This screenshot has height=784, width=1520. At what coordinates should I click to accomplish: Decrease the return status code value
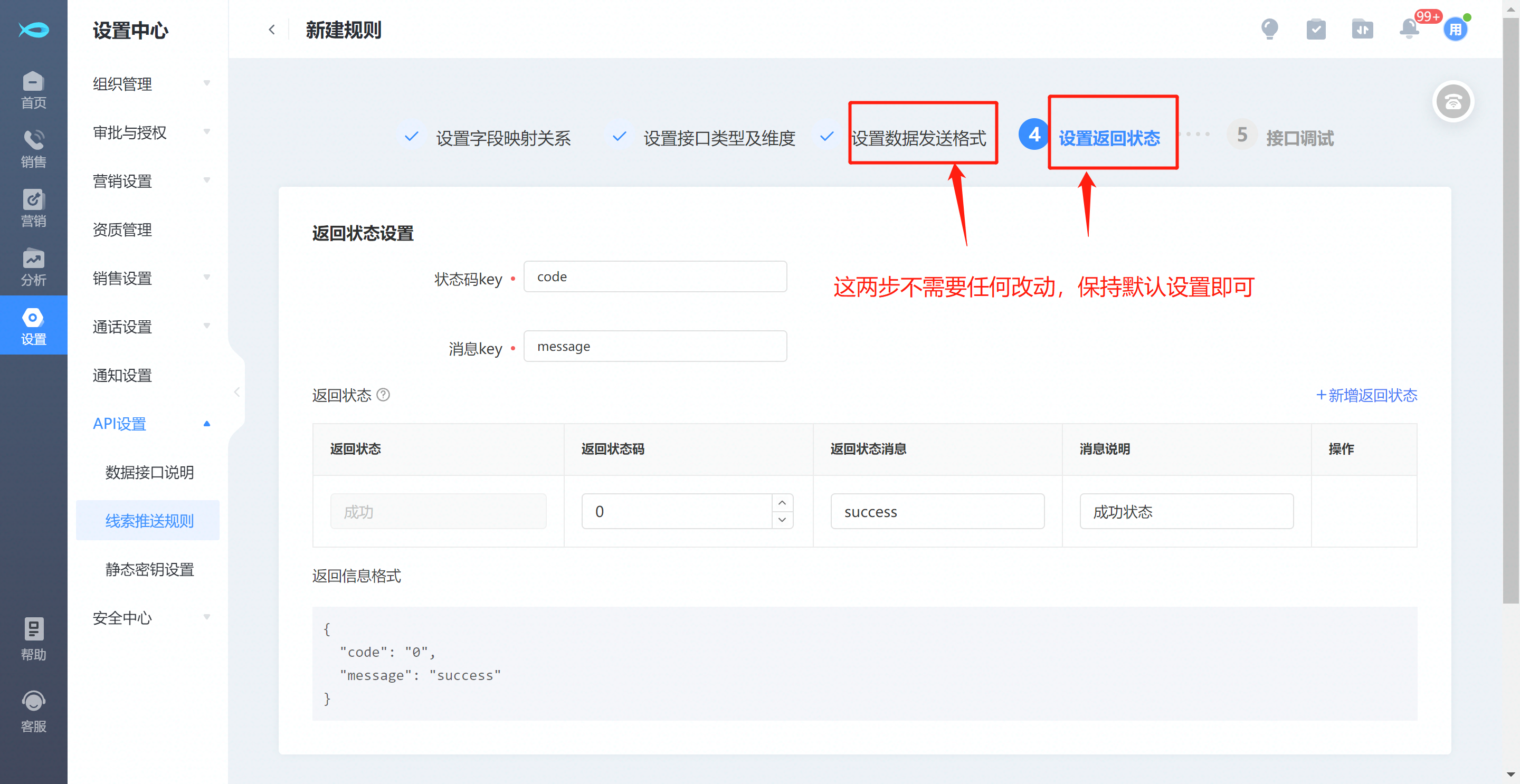coord(782,520)
